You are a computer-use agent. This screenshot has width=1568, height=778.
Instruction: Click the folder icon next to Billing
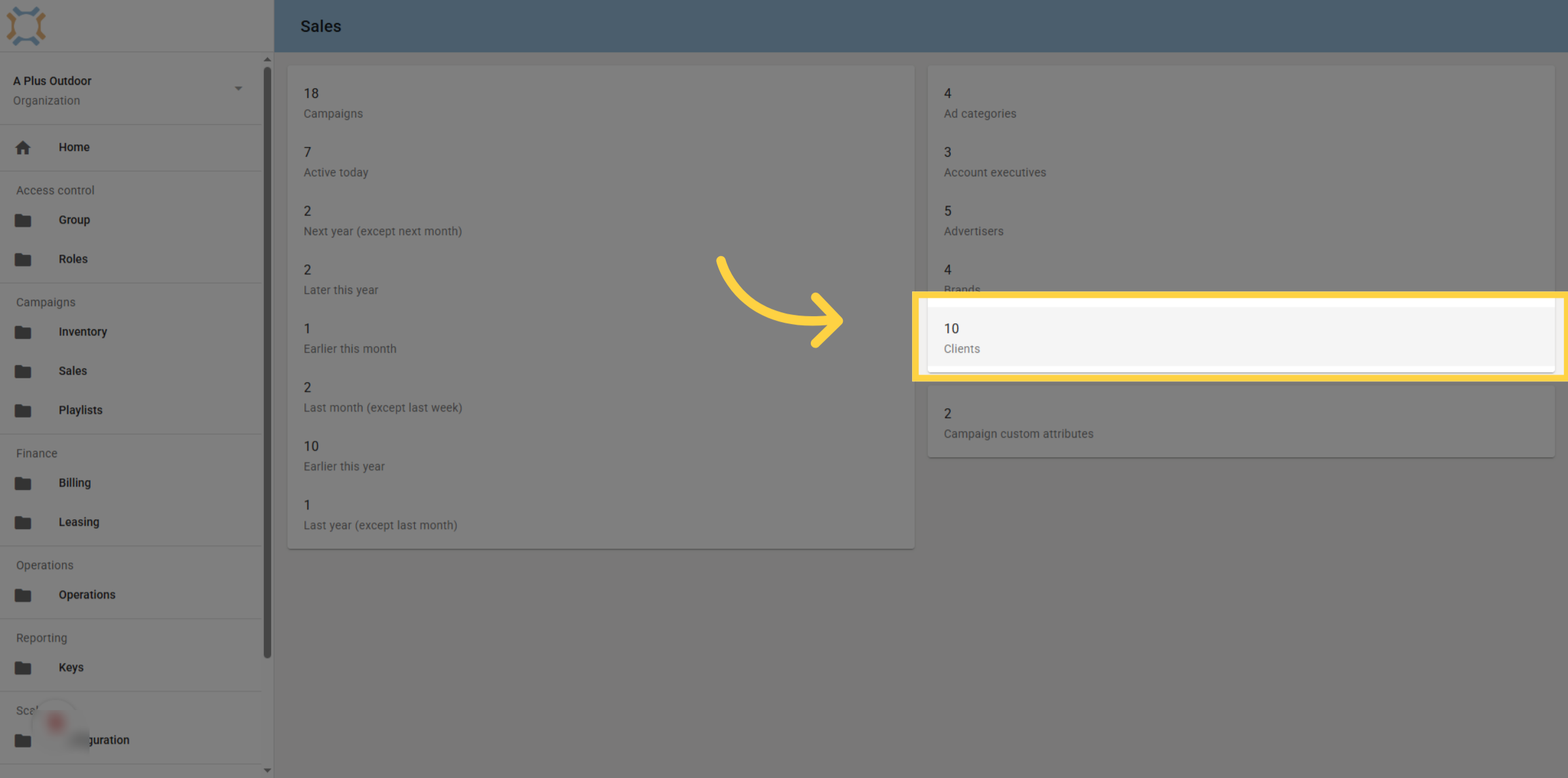23,483
